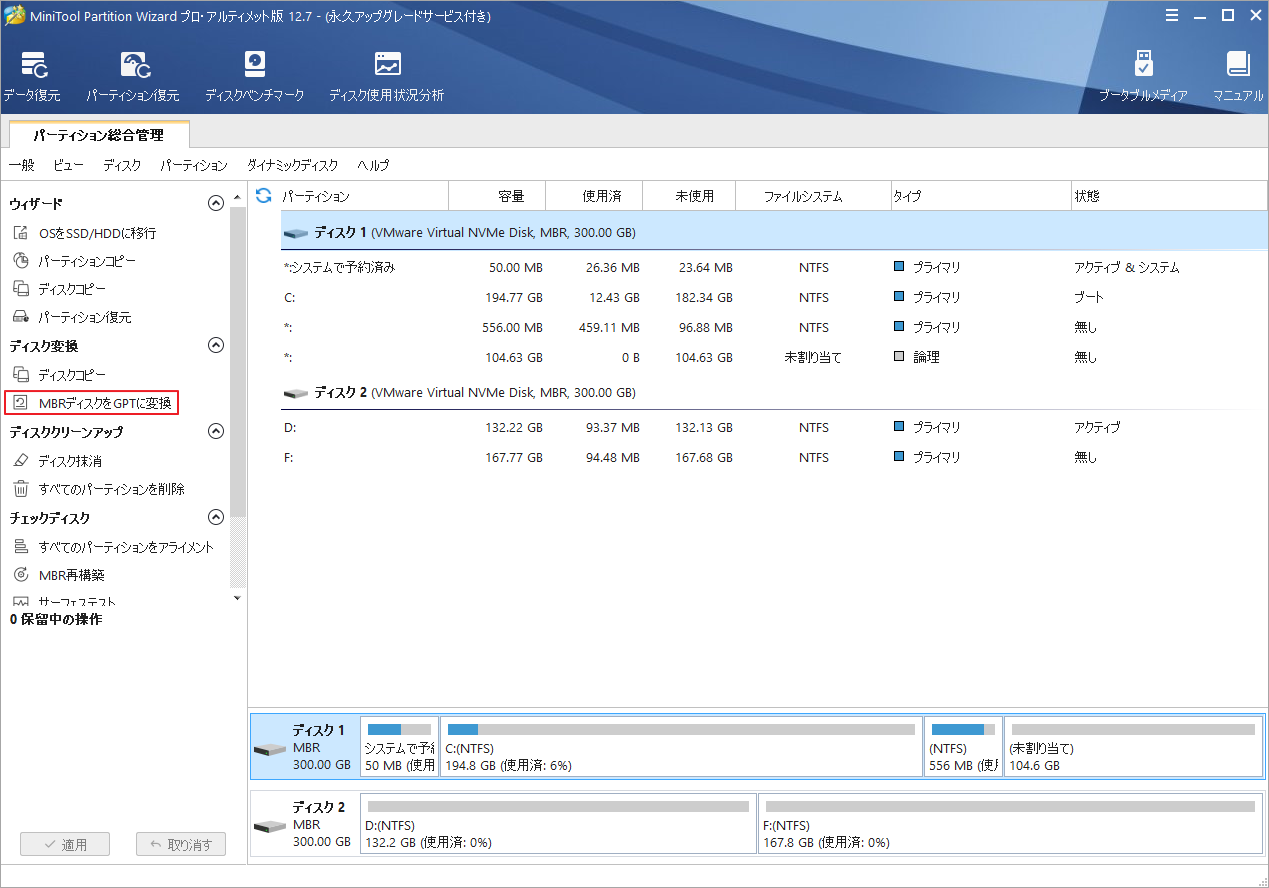The width and height of the screenshot is (1269, 888).
Task: Select the 556 MB NTFS block
Action: click(964, 746)
